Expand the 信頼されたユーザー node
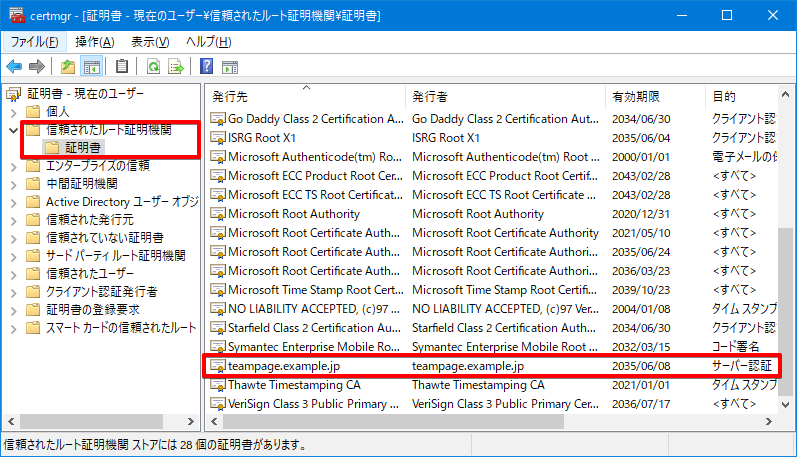Screen dimensions: 797x457 pos(14,275)
